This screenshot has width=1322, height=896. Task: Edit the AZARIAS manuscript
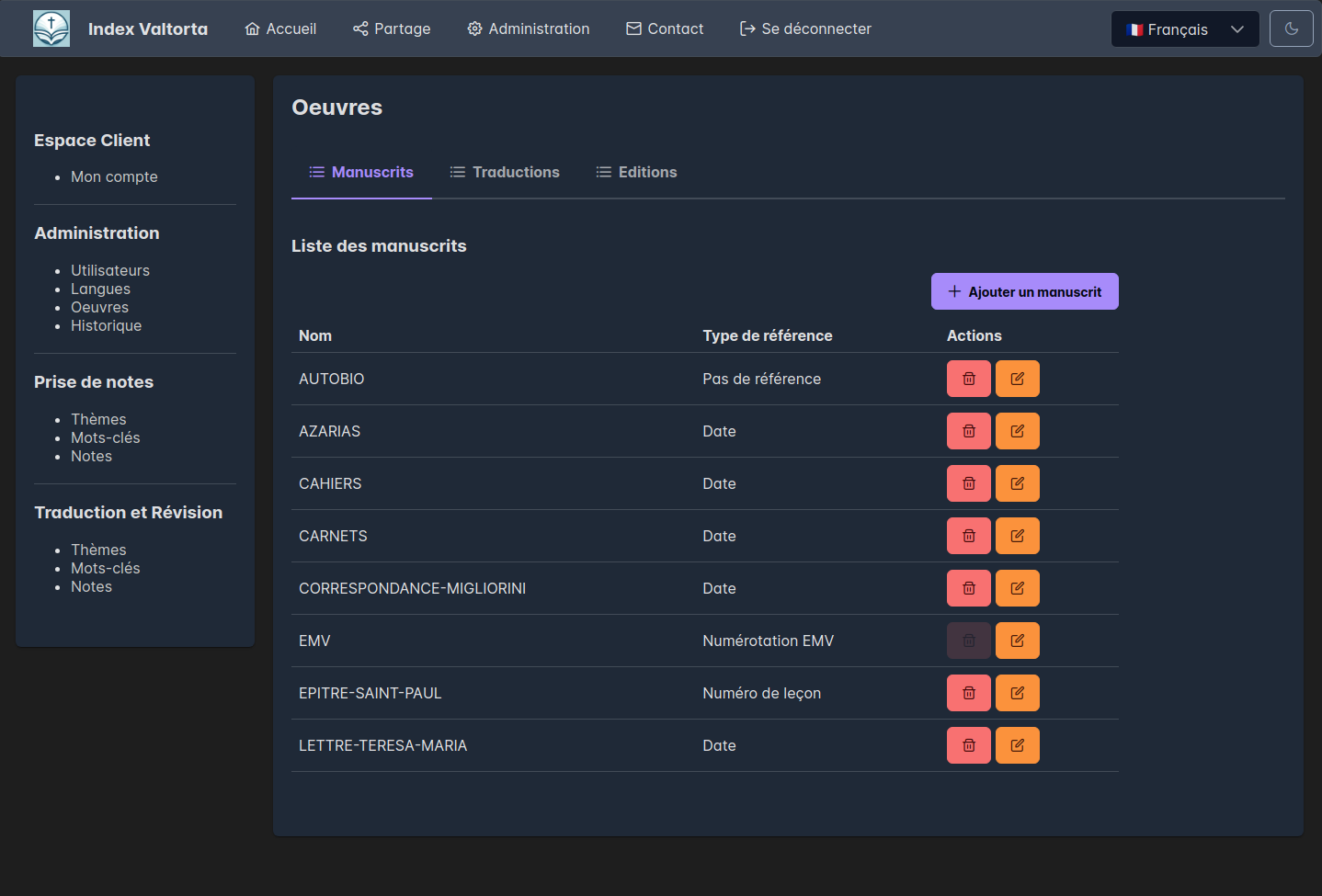[1017, 431]
